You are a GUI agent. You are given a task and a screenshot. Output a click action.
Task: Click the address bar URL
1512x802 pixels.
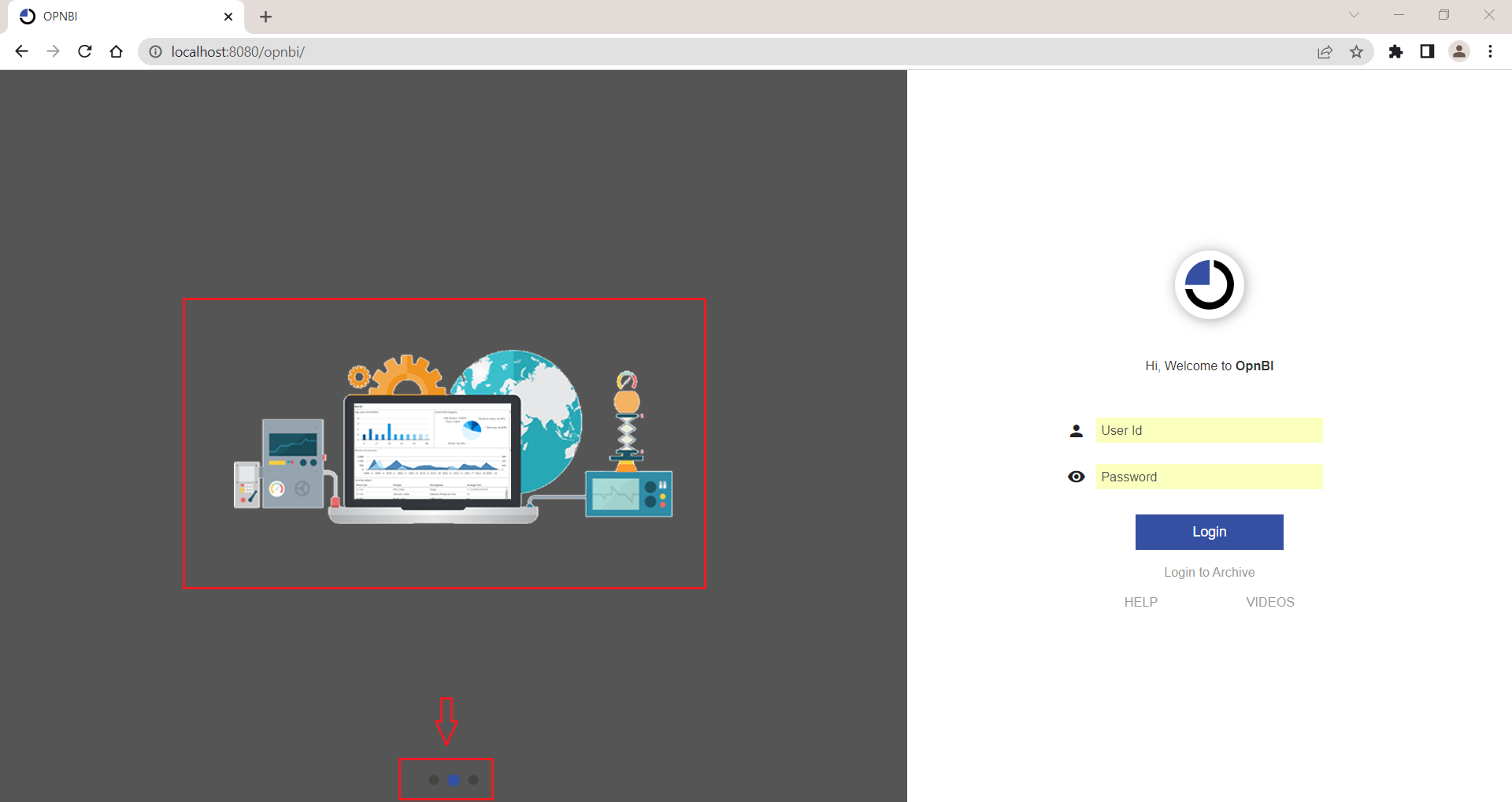point(238,51)
